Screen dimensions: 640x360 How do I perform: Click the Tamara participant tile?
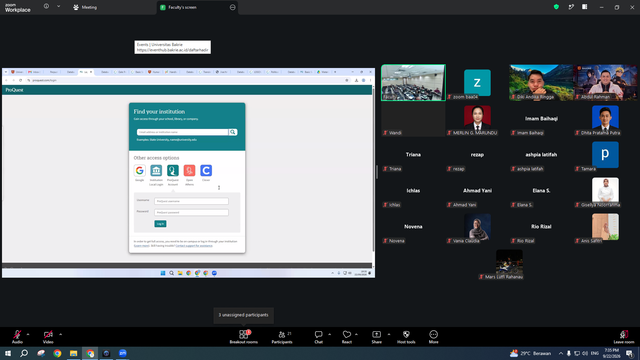605,155
